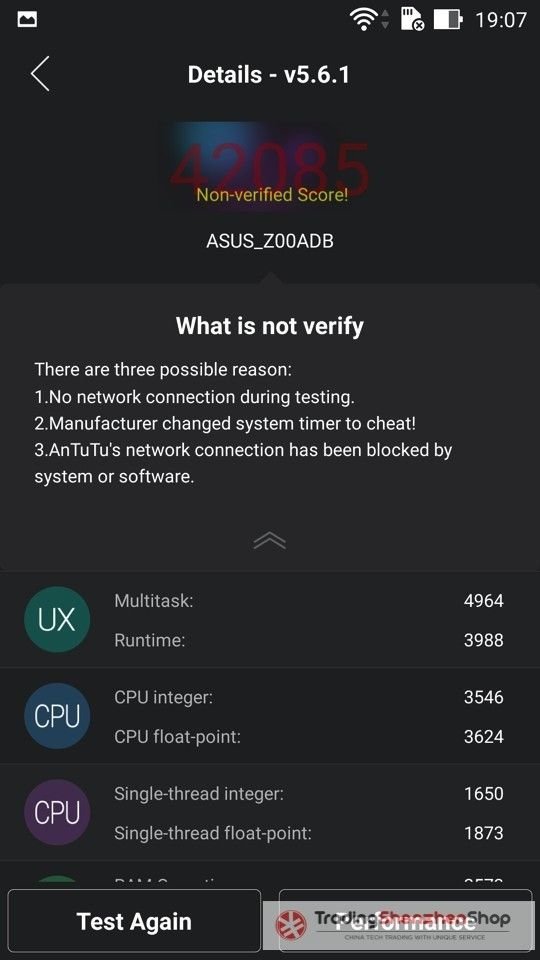Image resolution: width=540 pixels, height=960 pixels.
Task: Select the purple CPU circle icon
Action: click(x=57, y=812)
